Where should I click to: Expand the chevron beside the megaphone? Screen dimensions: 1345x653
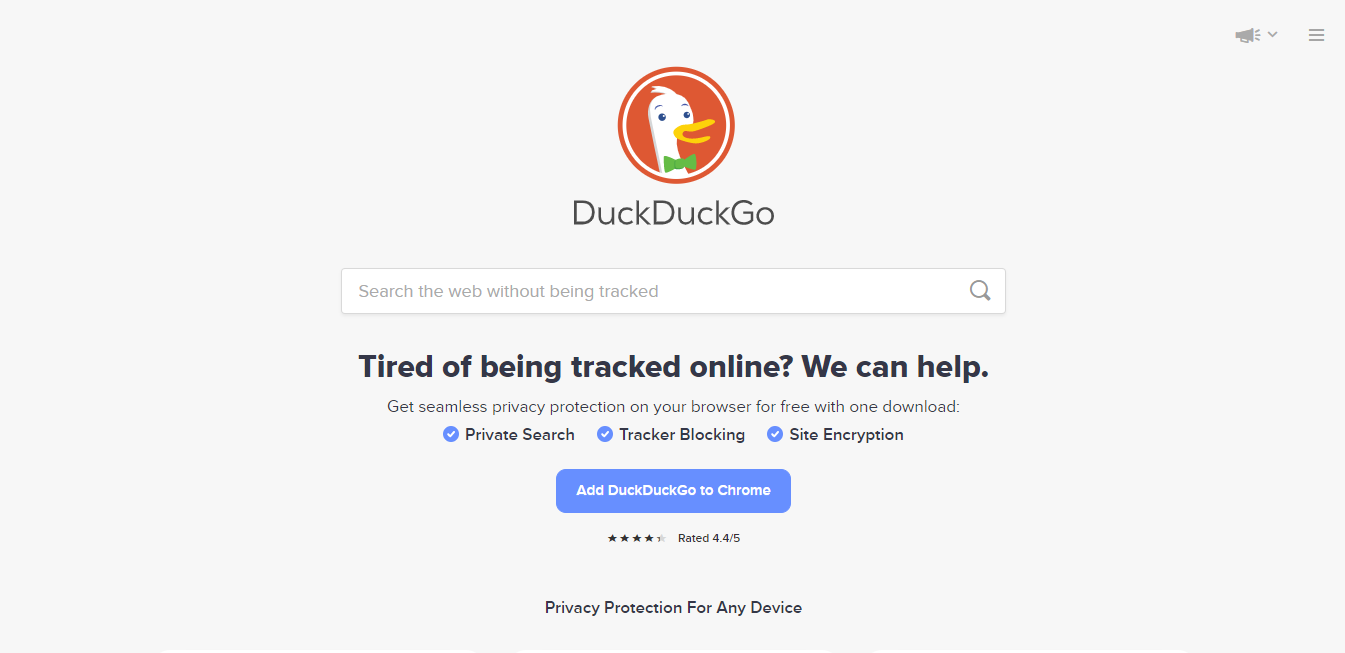point(1273,34)
